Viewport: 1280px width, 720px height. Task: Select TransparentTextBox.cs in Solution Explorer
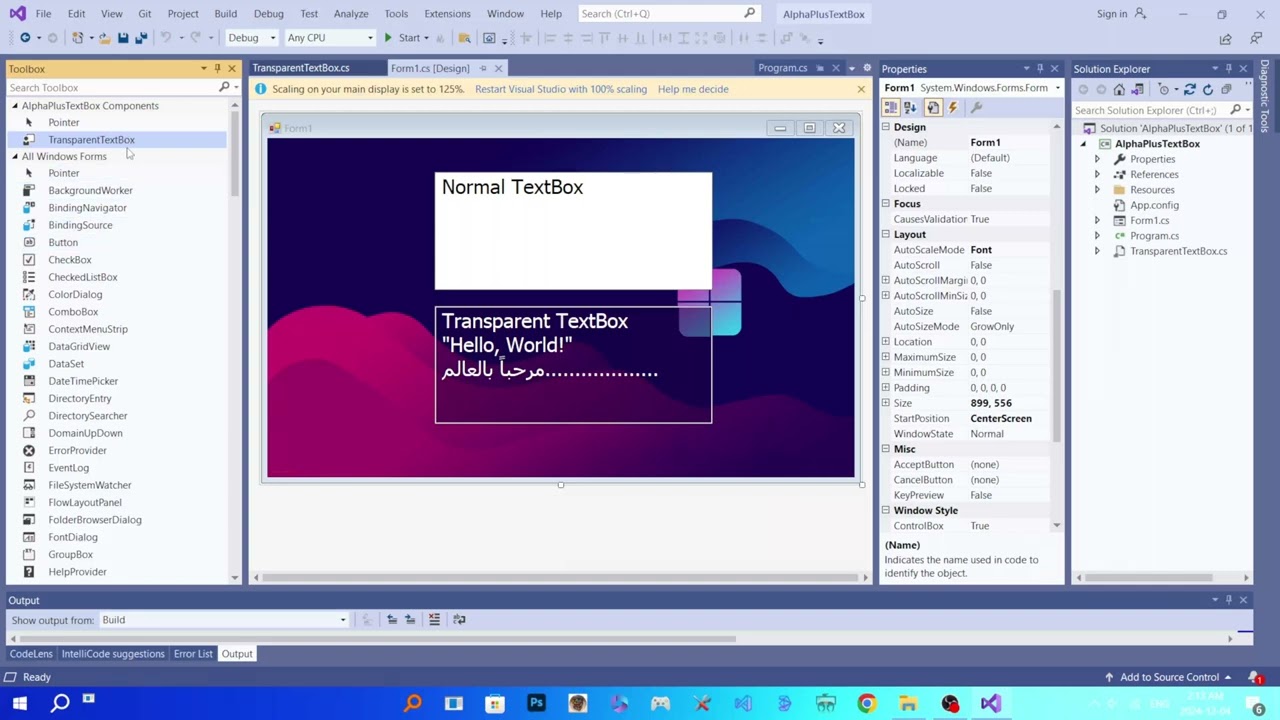(x=1178, y=251)
